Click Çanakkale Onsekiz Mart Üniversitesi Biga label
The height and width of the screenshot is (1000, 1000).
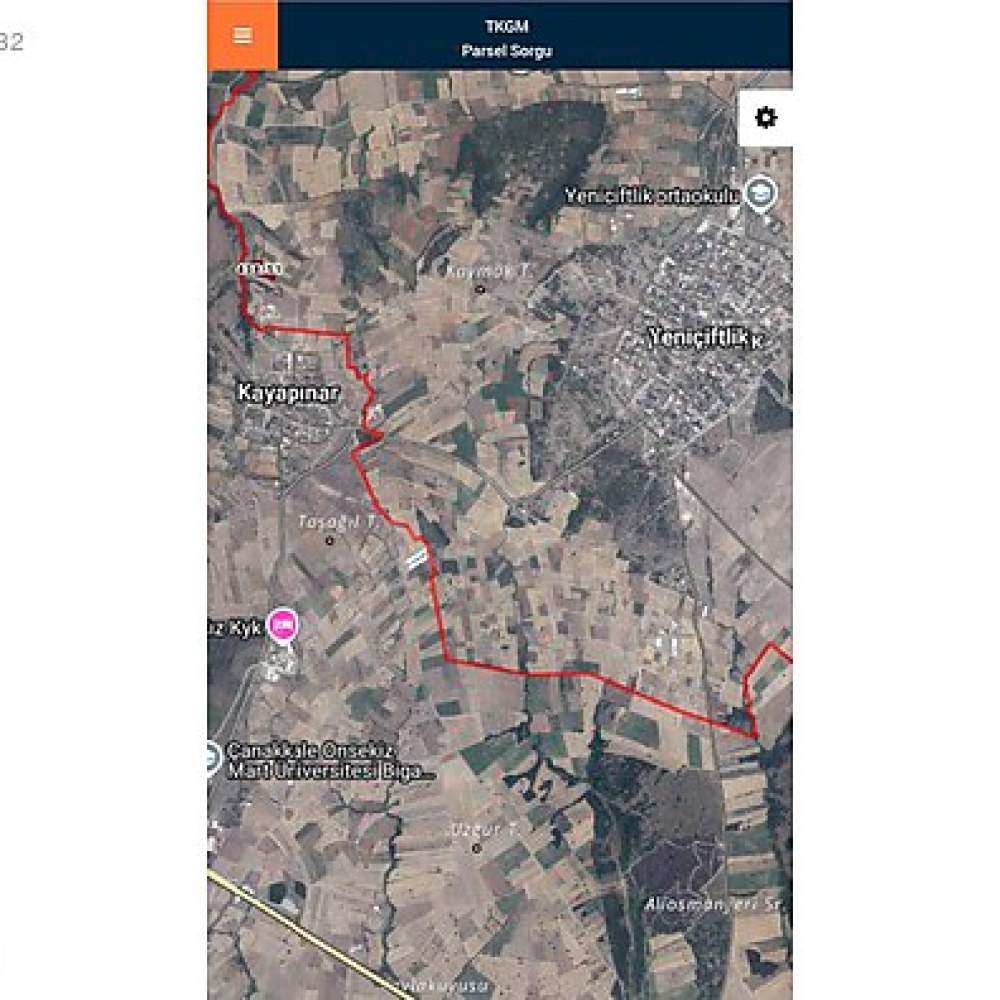(331, 761)
